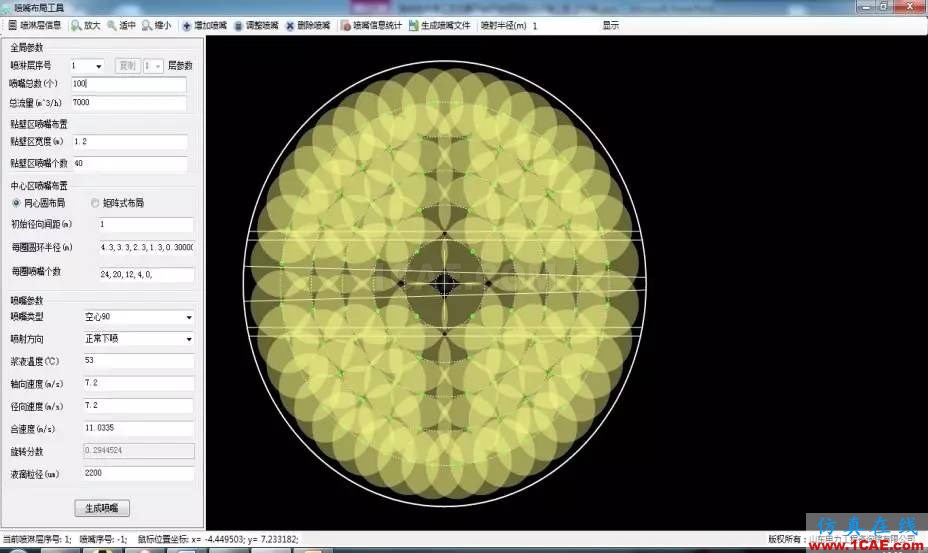
Task: Click the 径向速度 field showing 7.2
Action: coord(138,406)
